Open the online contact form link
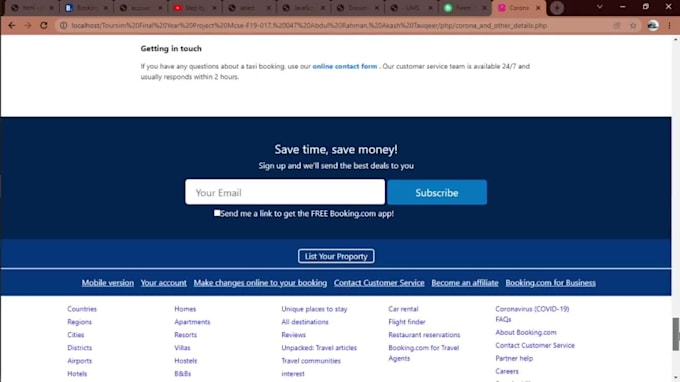The image size is (680, 382). [345, 66]
